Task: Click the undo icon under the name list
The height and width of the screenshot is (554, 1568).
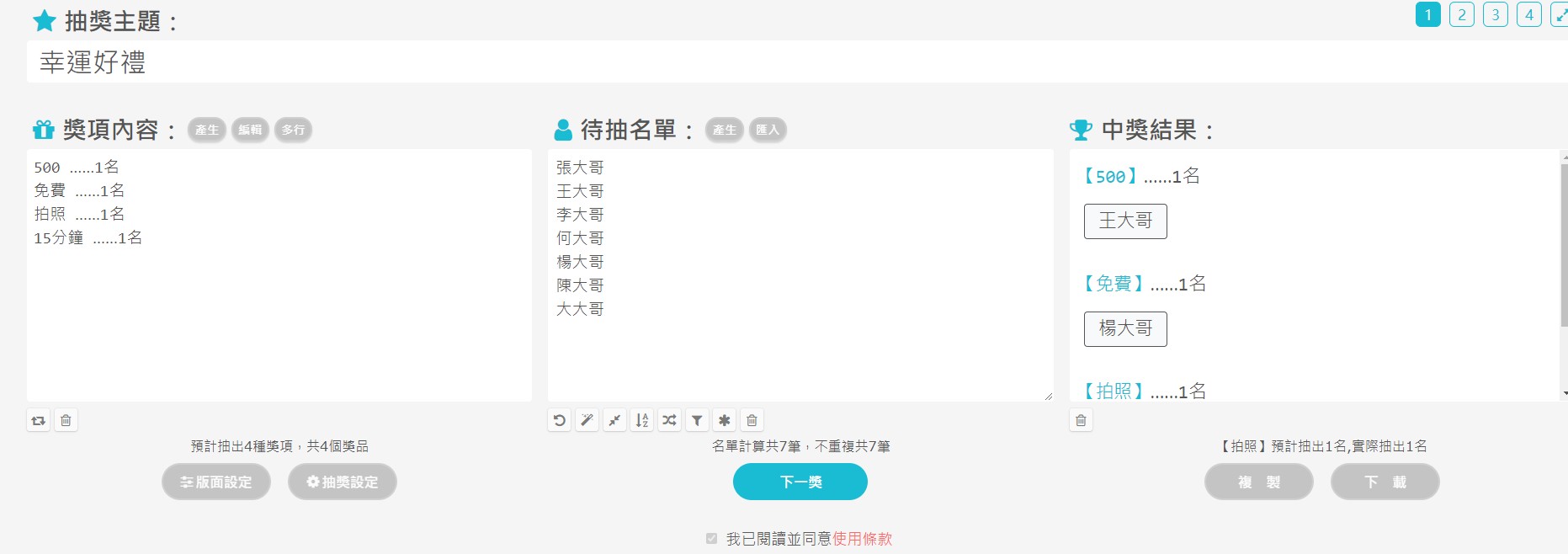Action: tap(559, 420)
